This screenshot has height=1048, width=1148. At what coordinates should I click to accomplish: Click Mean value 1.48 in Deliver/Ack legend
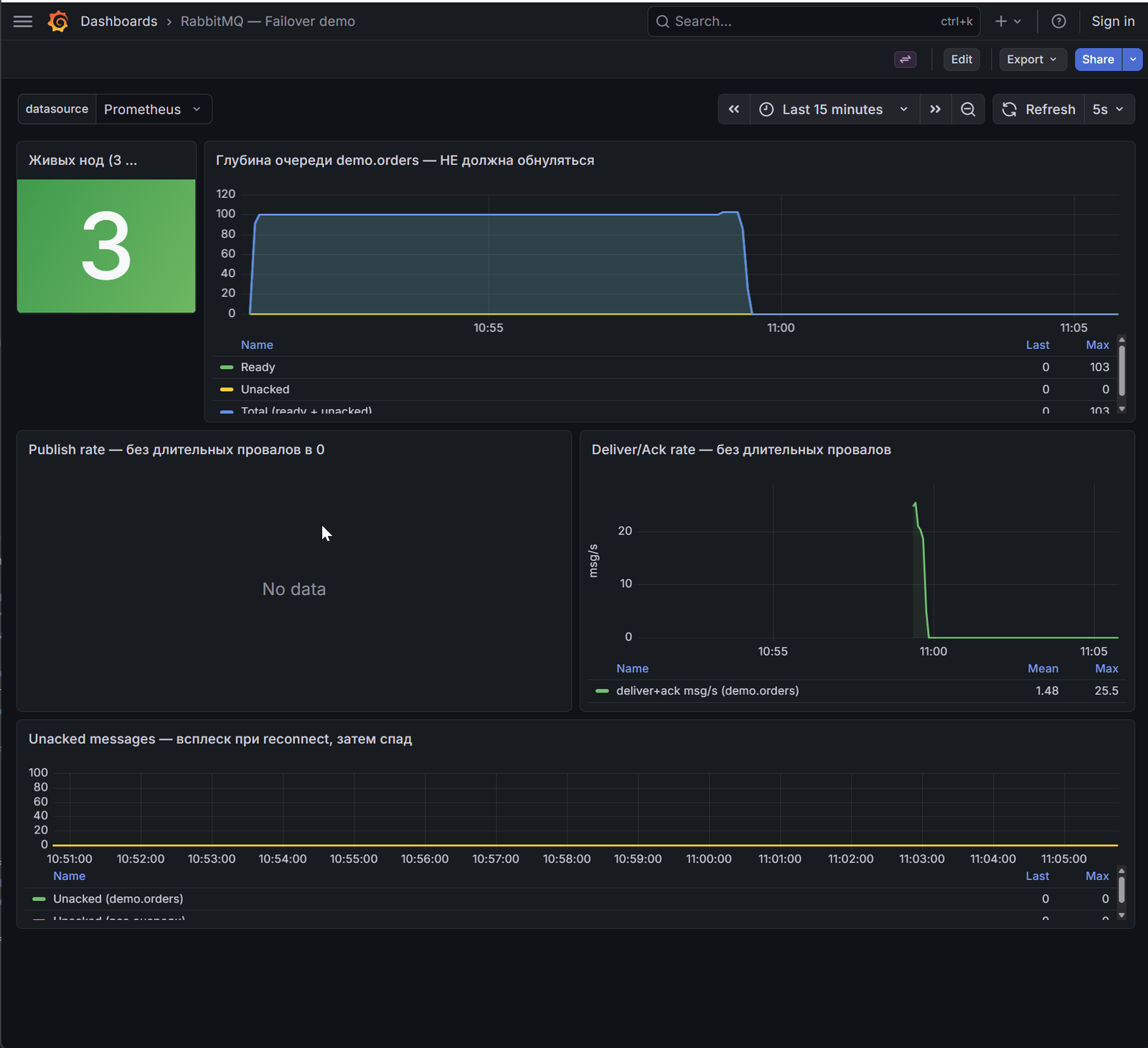click(x=1047, y=691)
